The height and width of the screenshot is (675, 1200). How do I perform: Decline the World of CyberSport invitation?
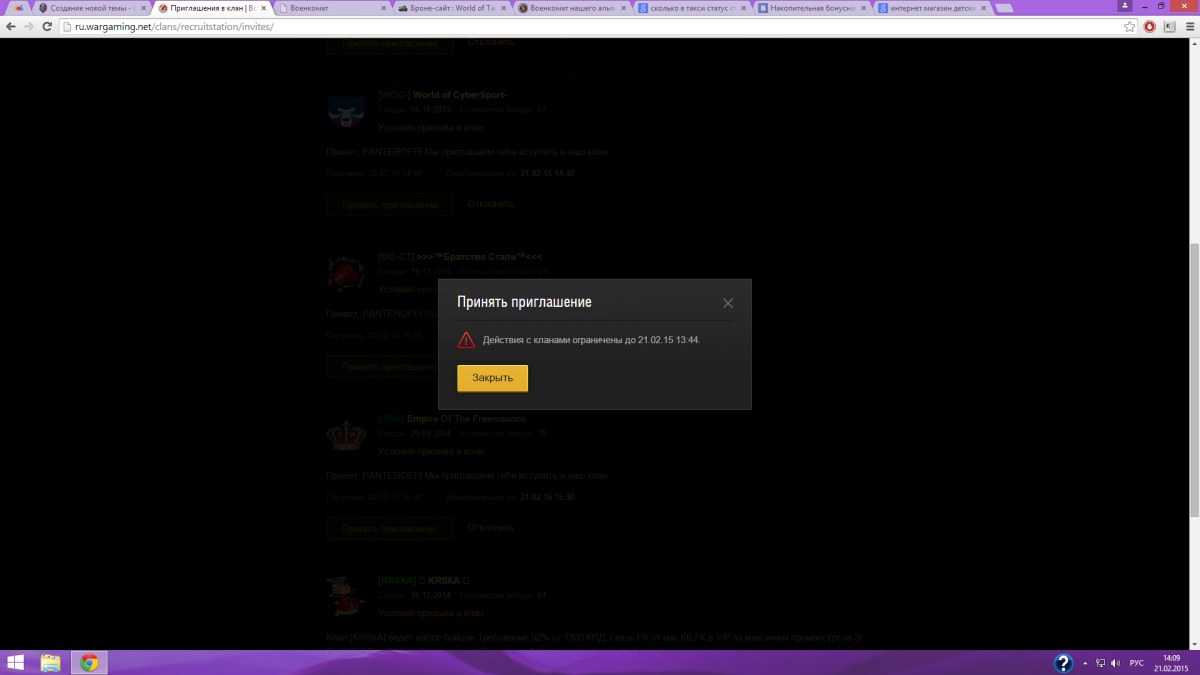tap(490, 203)
